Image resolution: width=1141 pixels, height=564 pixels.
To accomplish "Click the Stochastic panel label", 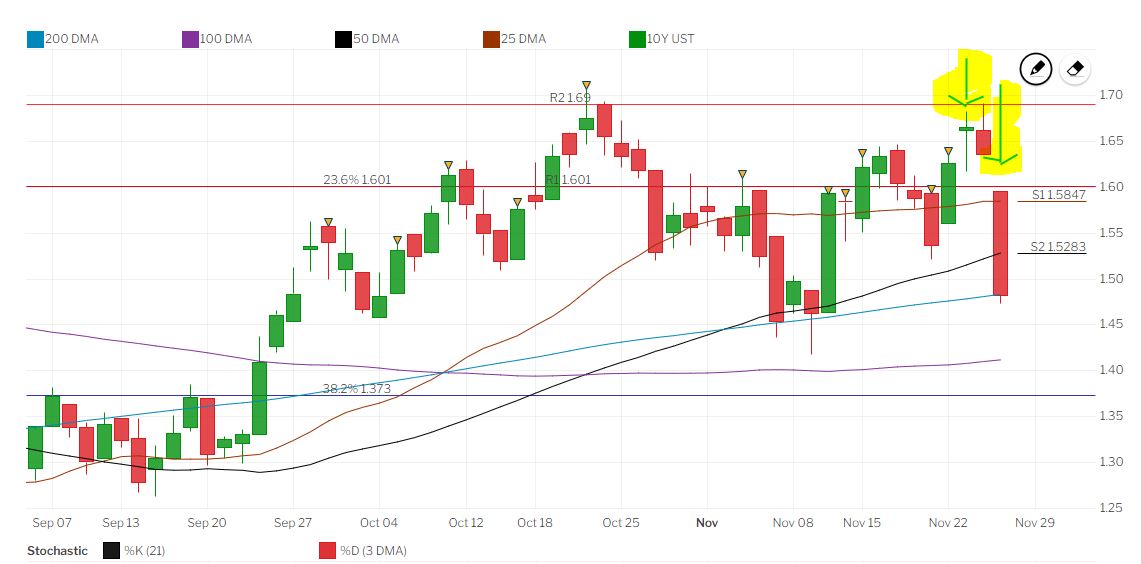I will [x=57, y=551].
